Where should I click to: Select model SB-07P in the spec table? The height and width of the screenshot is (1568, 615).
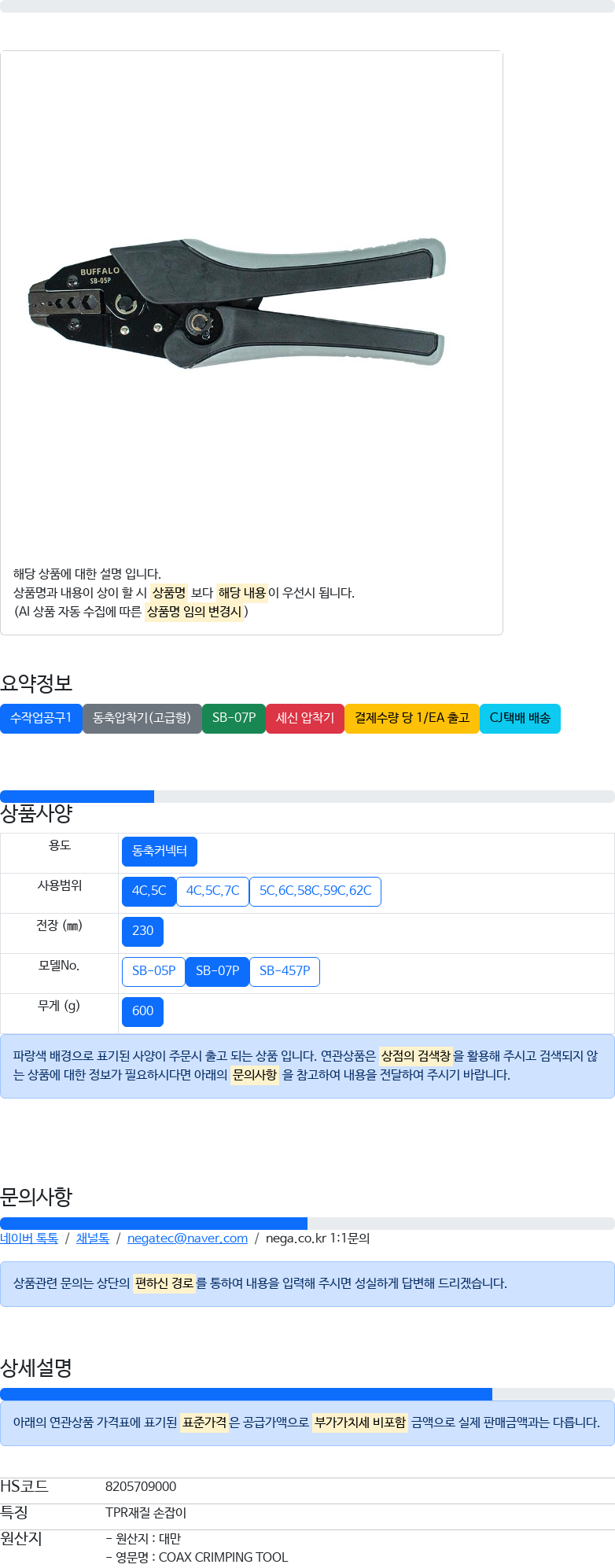coord(217,972)
